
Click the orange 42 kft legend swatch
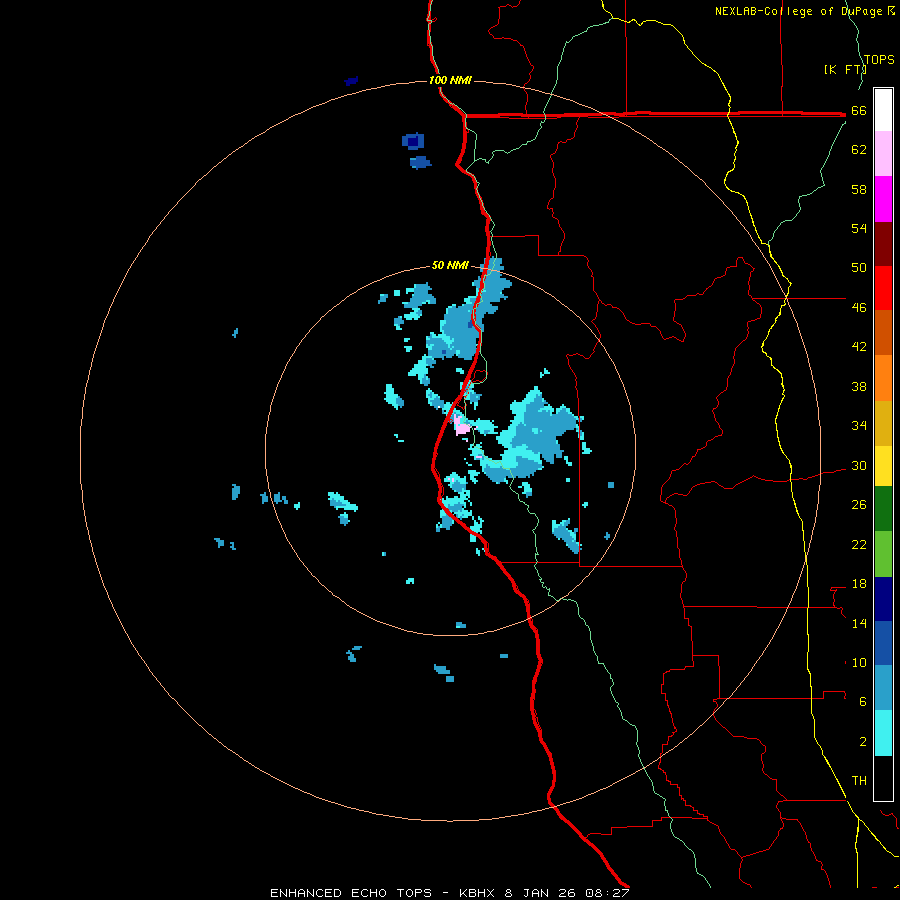pyautogui.click(x=883, y=377)
